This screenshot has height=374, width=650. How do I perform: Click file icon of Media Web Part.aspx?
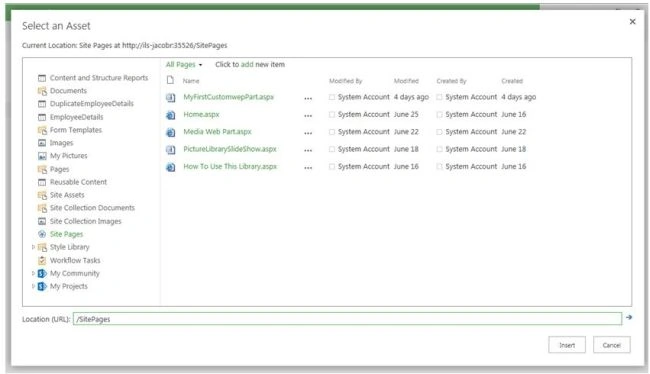tap(170, 132)
